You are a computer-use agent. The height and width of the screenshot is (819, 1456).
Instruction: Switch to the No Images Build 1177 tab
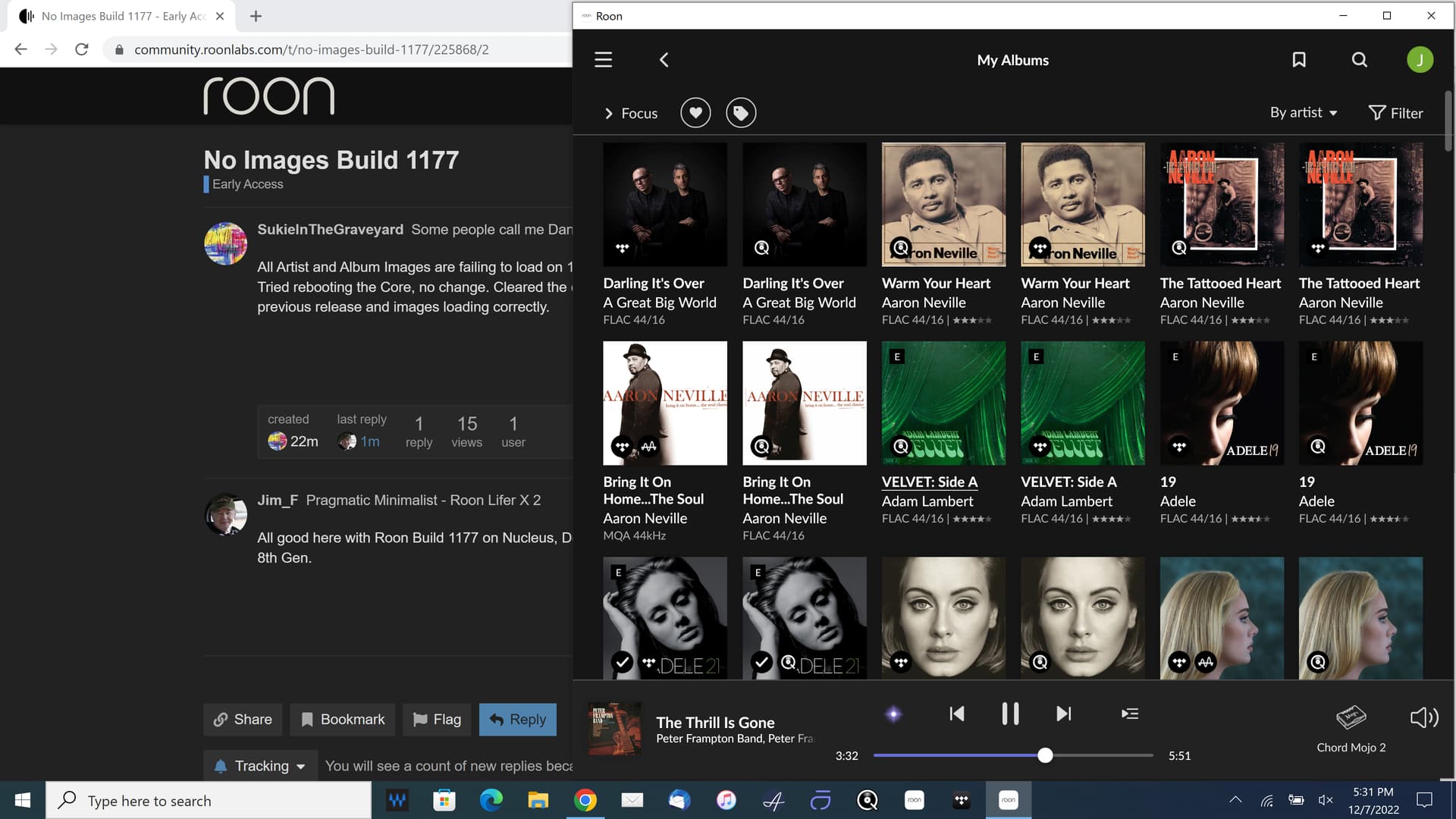point(121,16)
